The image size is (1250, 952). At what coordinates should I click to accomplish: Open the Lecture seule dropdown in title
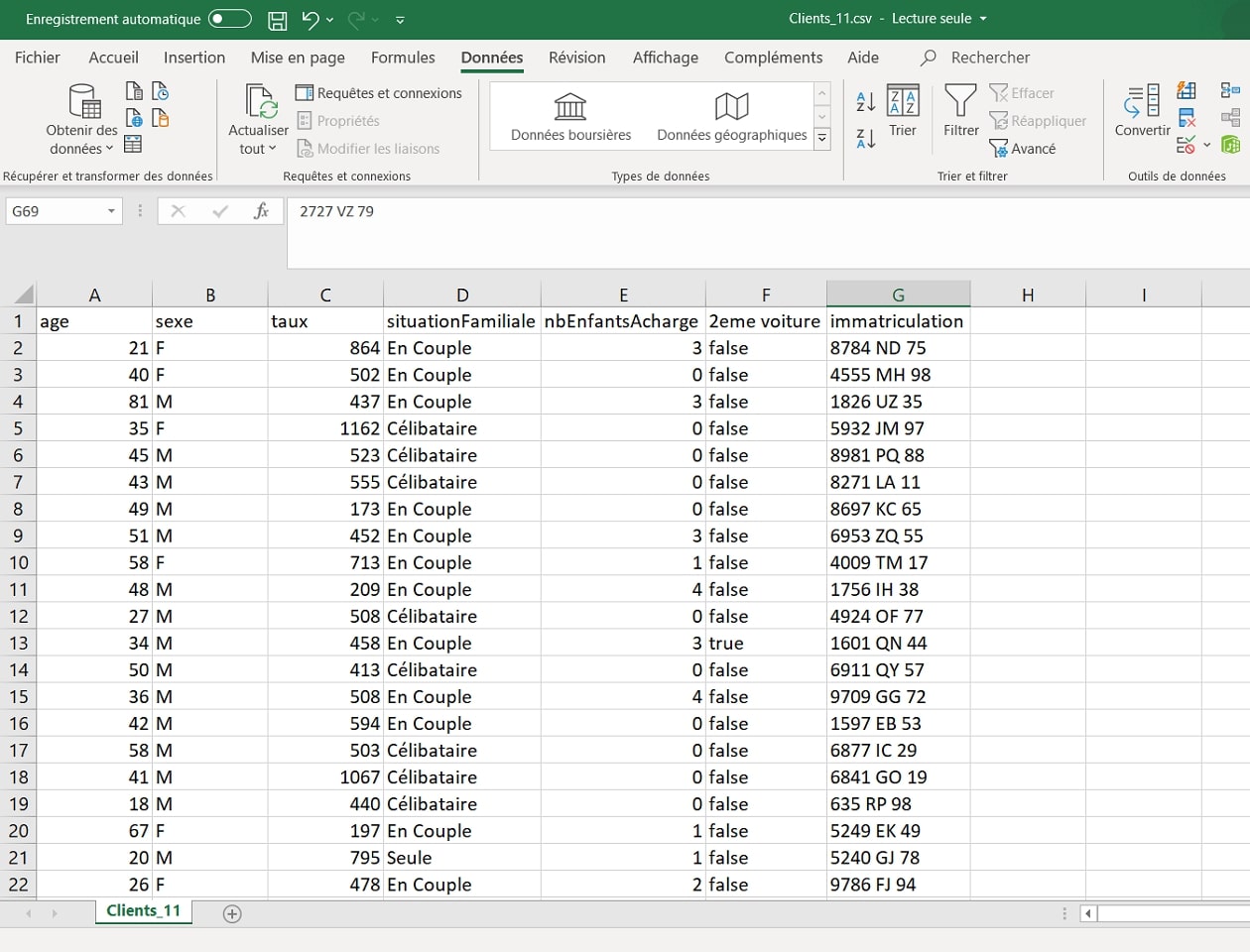983,19
